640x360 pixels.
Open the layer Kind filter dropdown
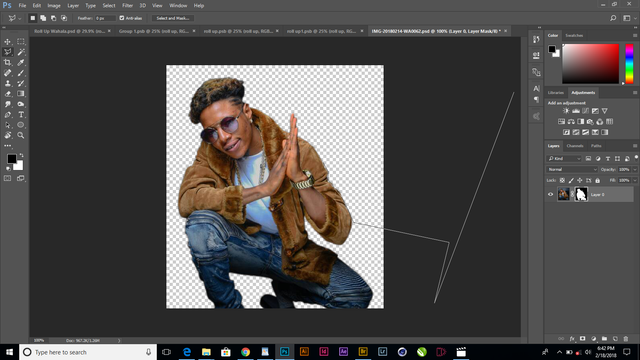pos(564,158)
